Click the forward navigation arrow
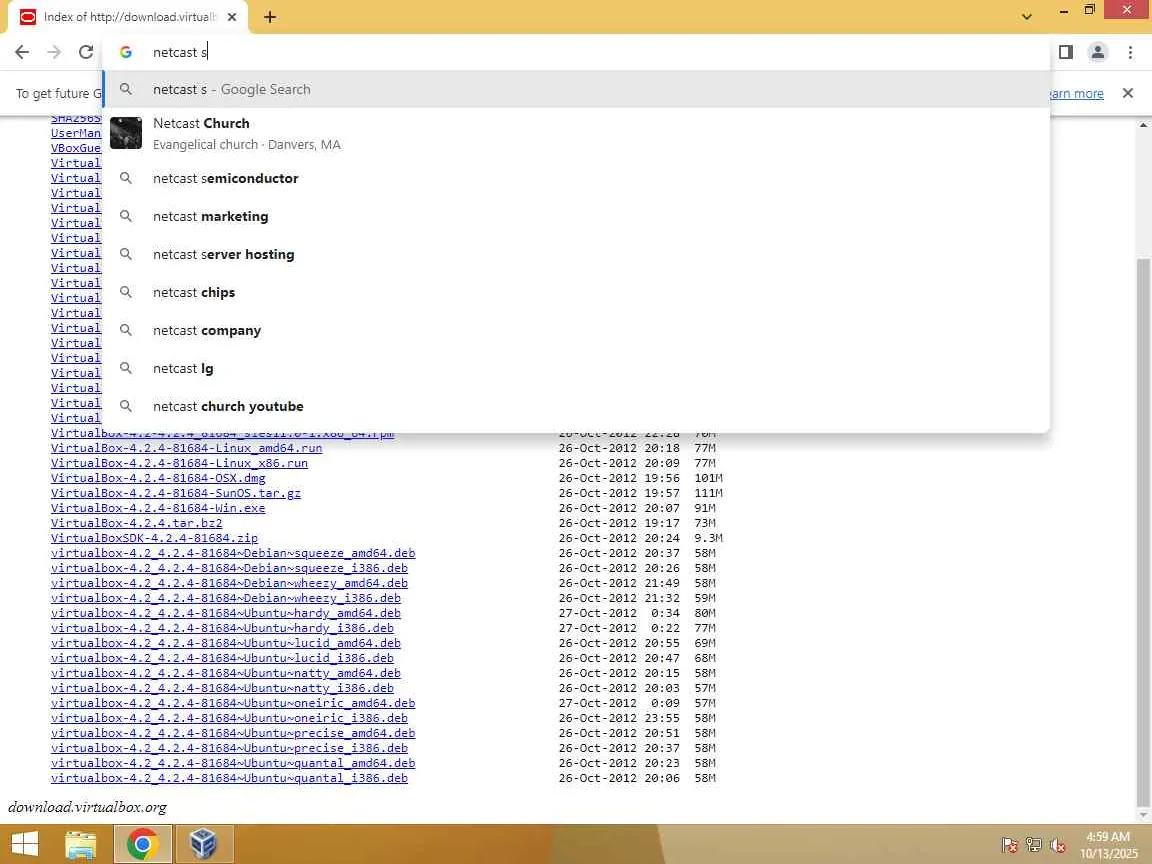This screenshot has width=1152, height=864. click(54, 52)
